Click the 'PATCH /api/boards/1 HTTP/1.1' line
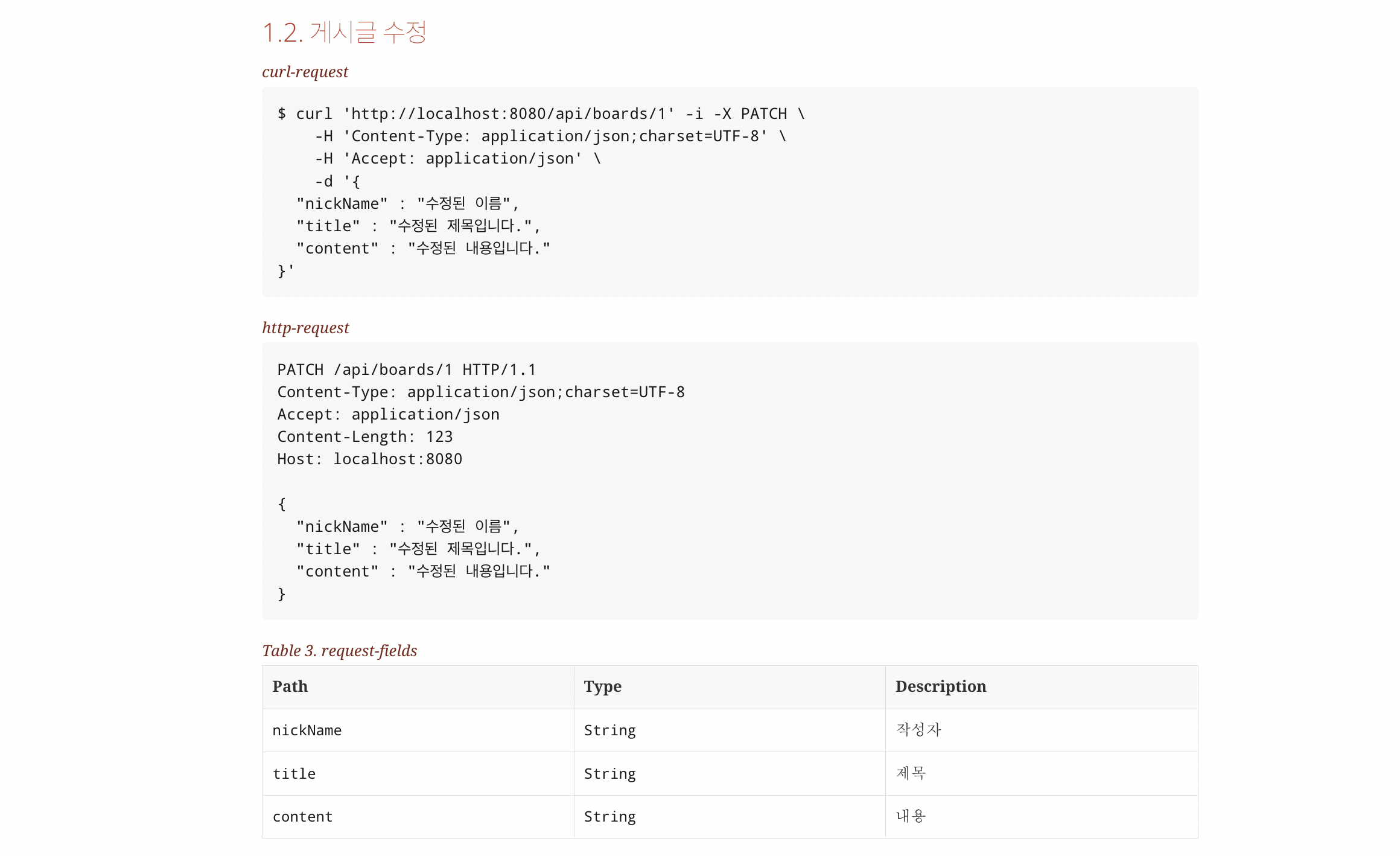 click(x=406, y=370)
